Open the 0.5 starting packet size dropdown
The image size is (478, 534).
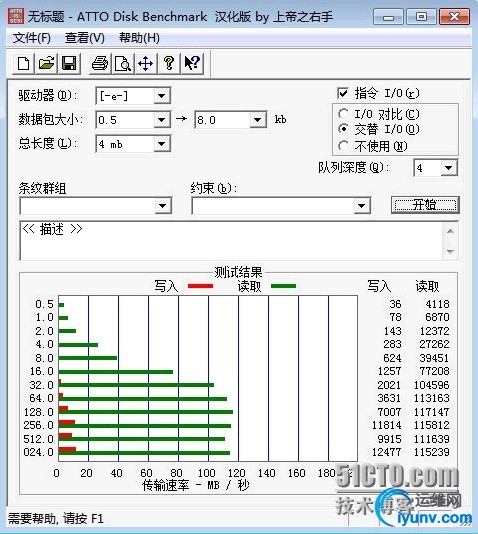pos(162,120)
